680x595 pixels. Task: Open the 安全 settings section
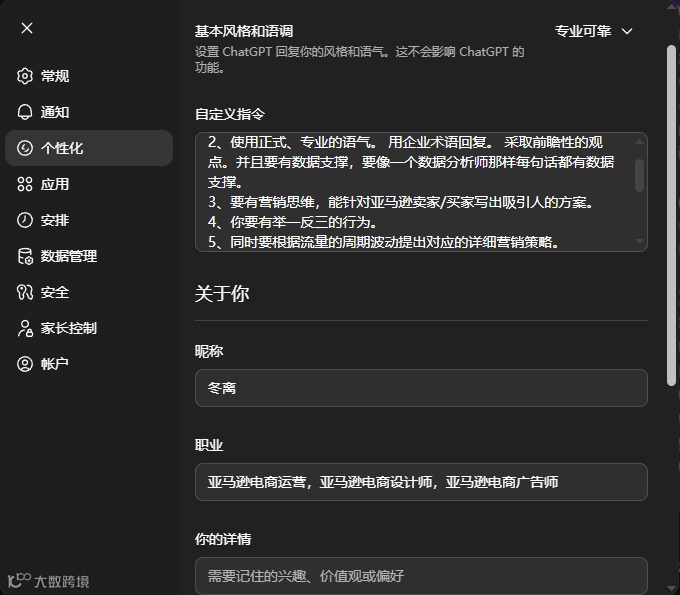click(89, 292)
